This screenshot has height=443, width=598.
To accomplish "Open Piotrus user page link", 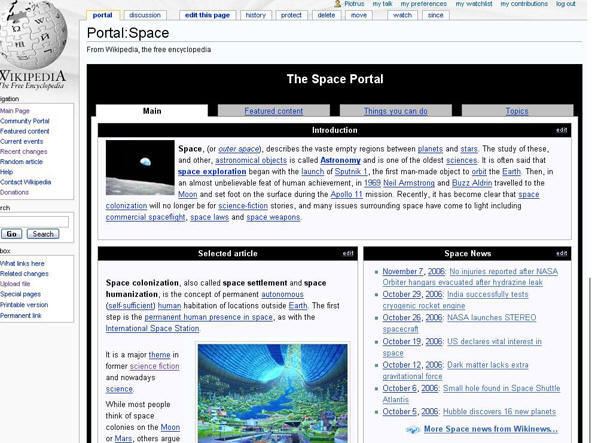I will 354,4.
